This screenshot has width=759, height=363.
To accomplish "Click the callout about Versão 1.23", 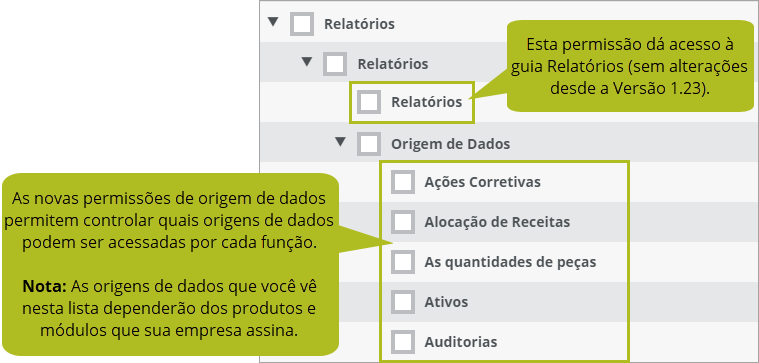I will [x=630, y=66].
